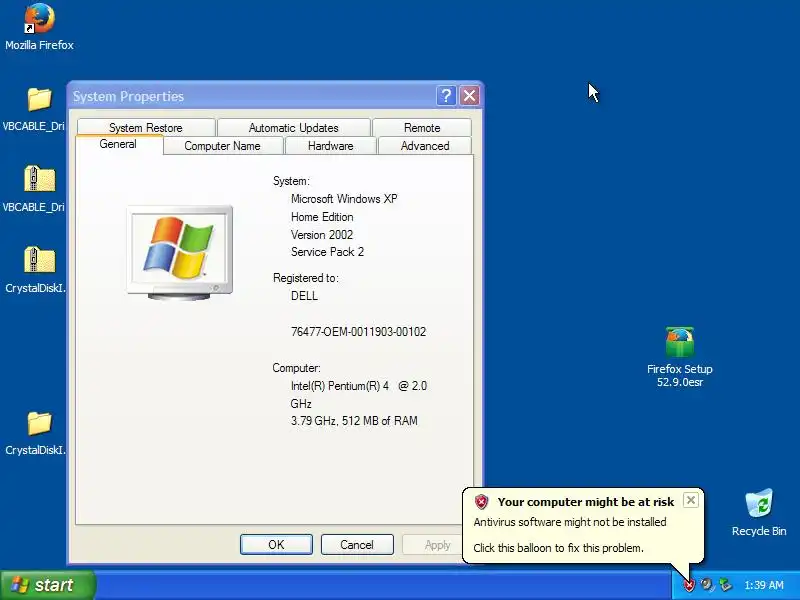Click the 'Version 2002' text

pos(322,235)
